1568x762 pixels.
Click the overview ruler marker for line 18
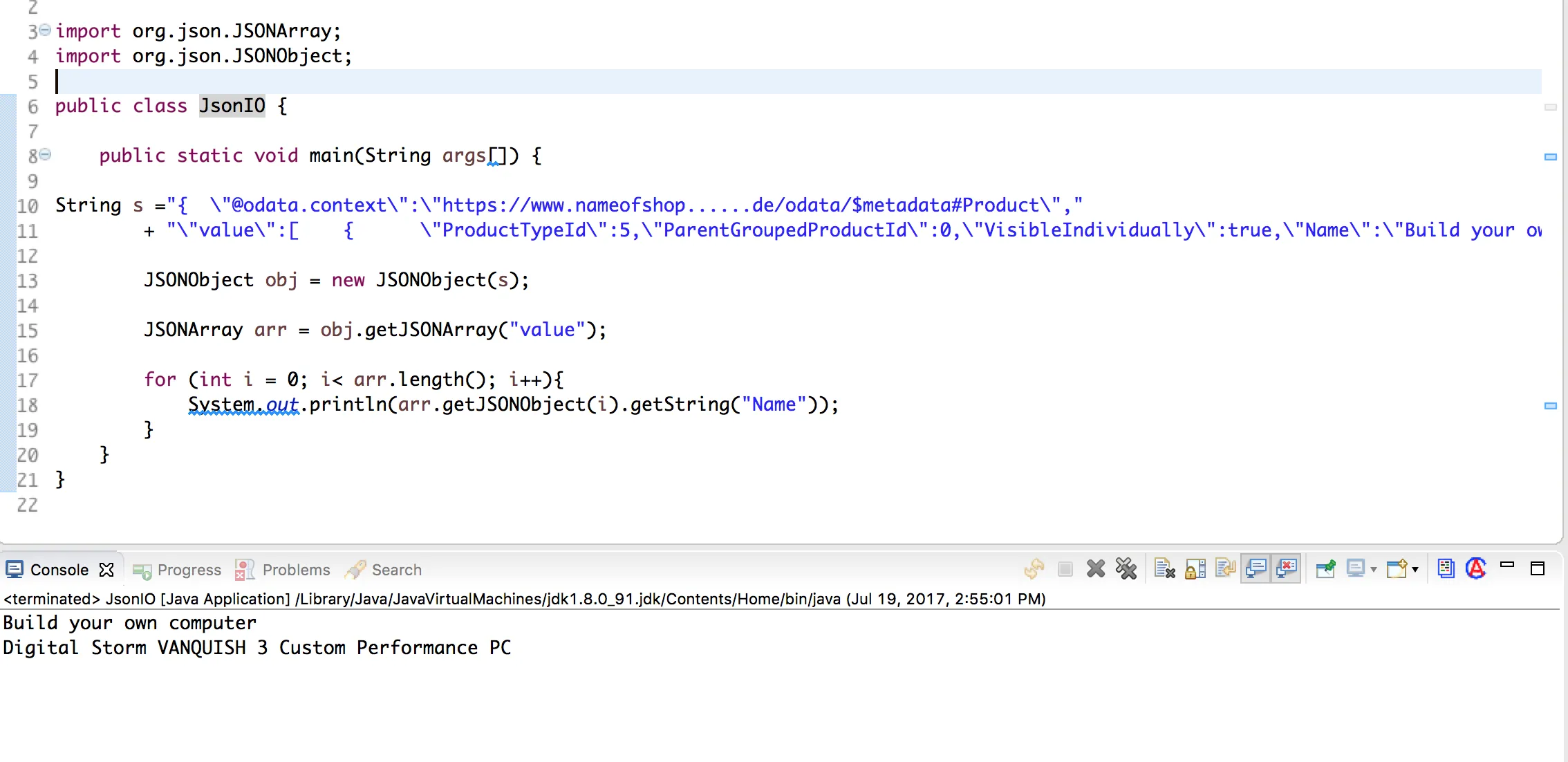point(1550,406)
